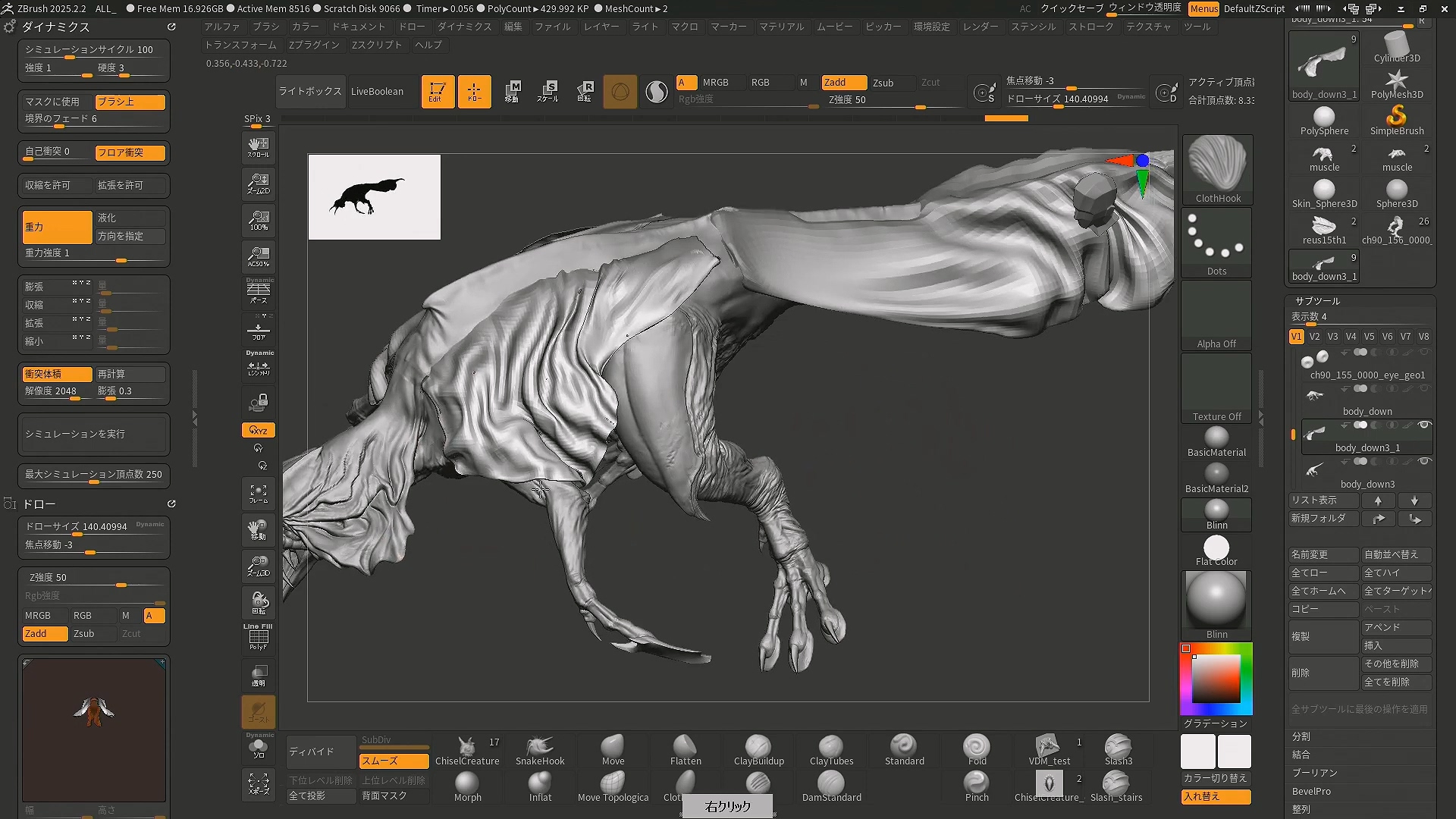This screenshot has height=819, width=1456.
Task: Select the SnakeHook brush
Action: [539, 747]
